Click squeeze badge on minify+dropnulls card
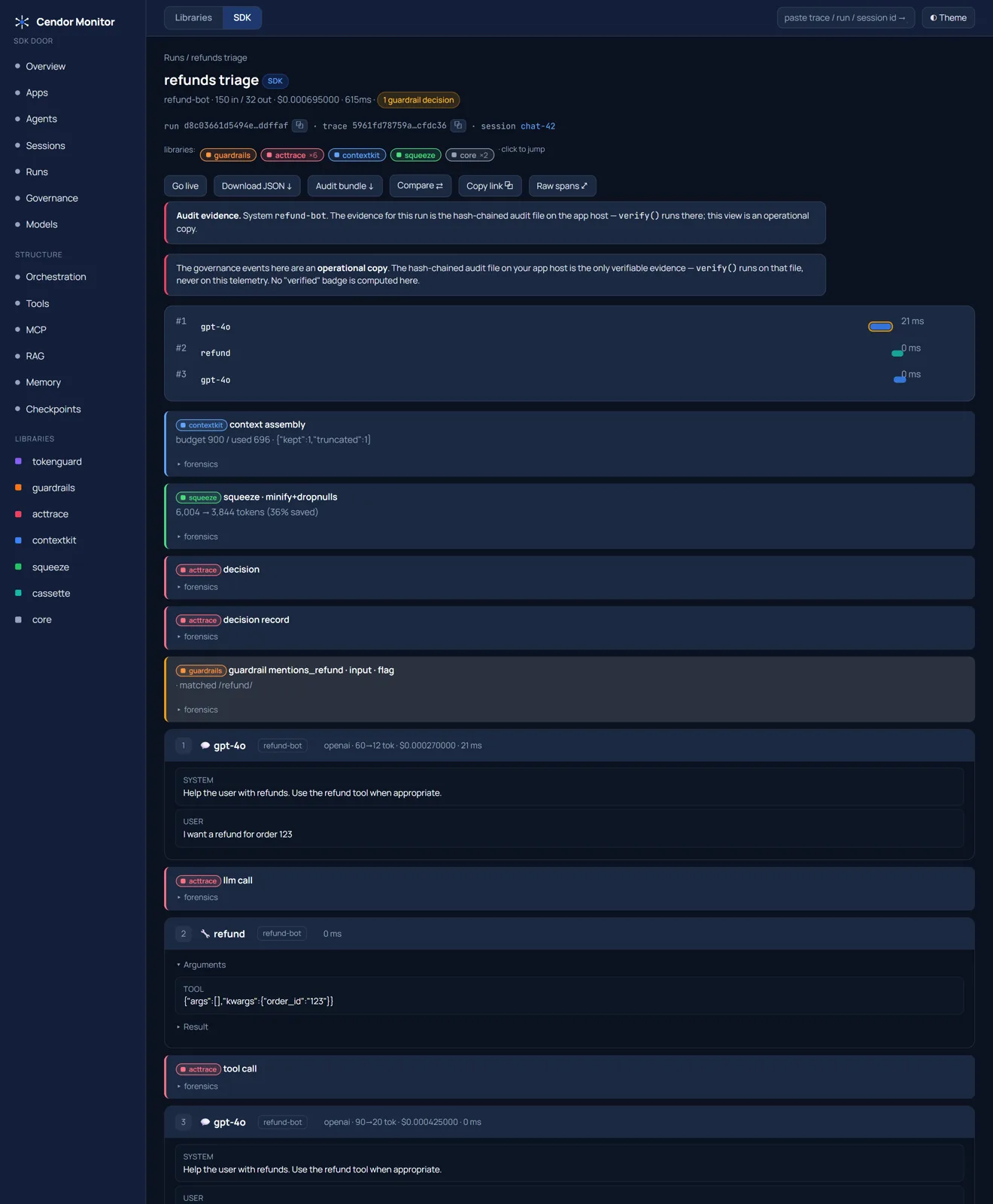993x1204 pixels. click(x=199, y=497)
